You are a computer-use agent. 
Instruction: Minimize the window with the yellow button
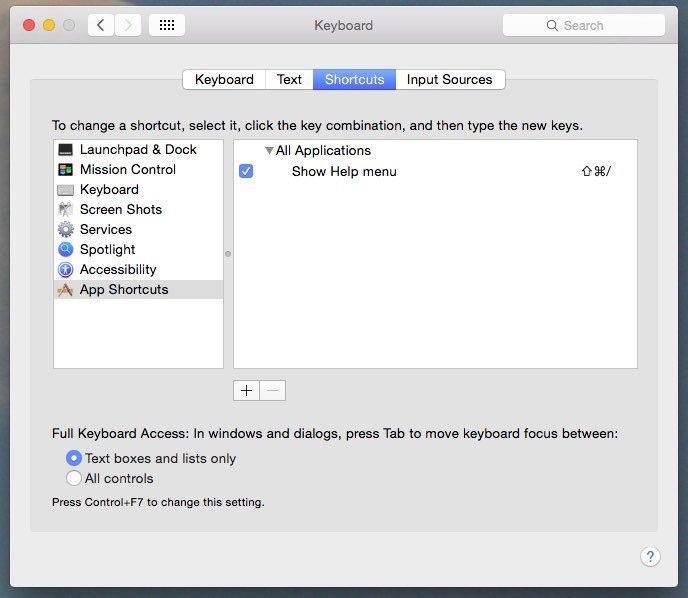[49, 25]
